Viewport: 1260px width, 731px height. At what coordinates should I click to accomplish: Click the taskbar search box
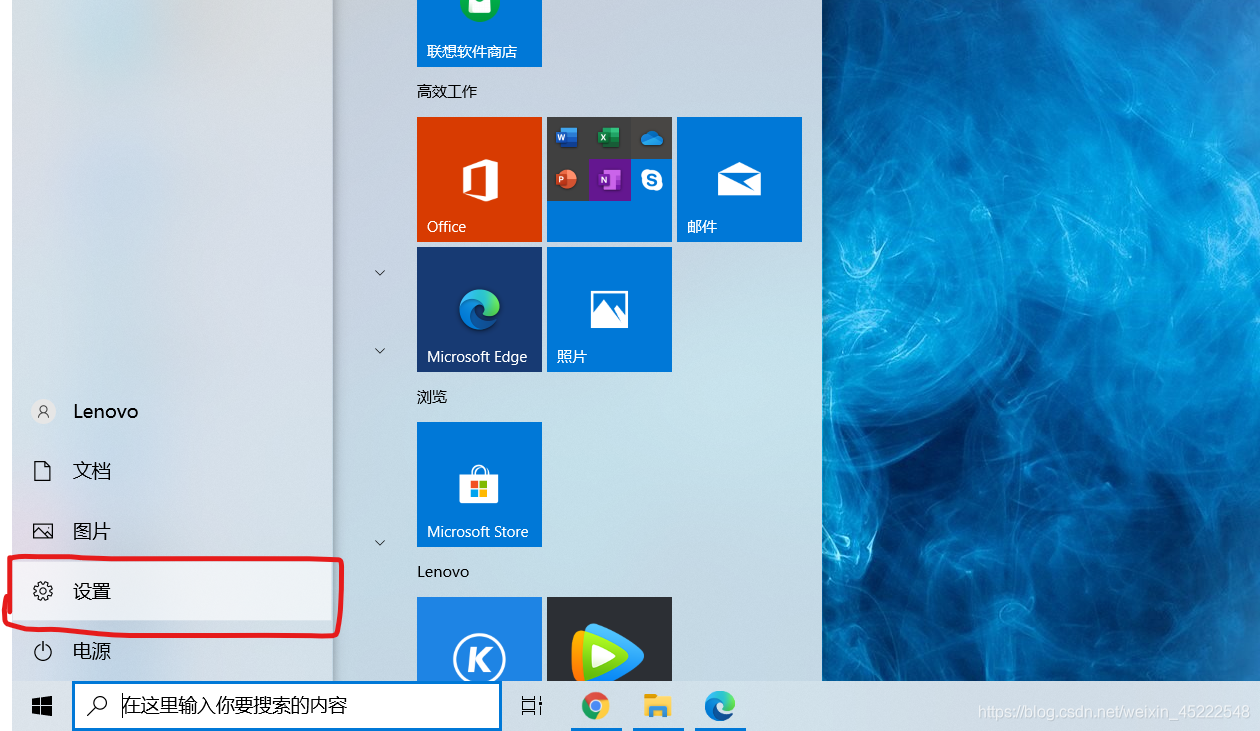click(x=287, y=706)
